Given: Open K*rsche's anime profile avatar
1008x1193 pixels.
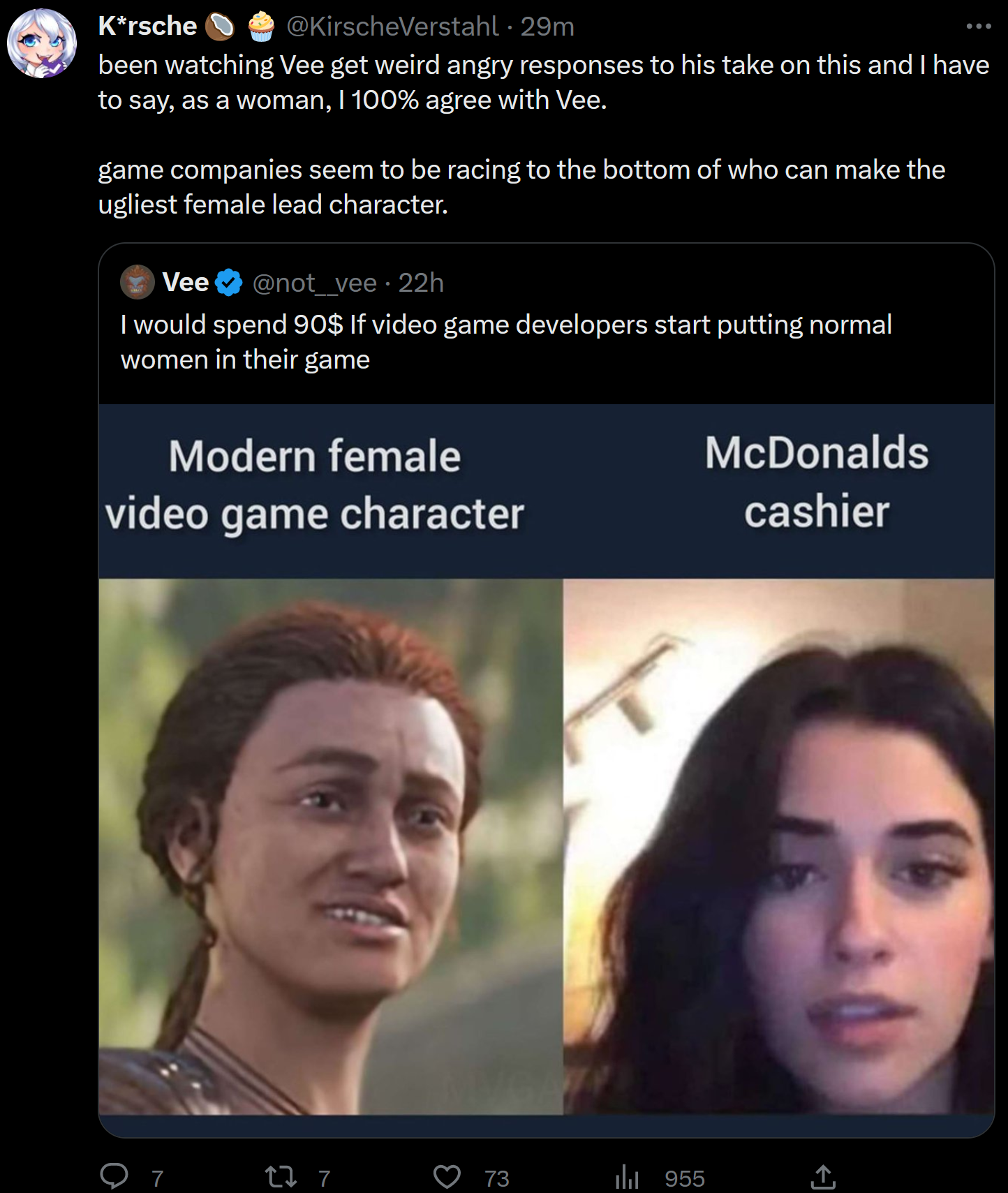Looking at the screenshot, I should click(x=42, y=43).
